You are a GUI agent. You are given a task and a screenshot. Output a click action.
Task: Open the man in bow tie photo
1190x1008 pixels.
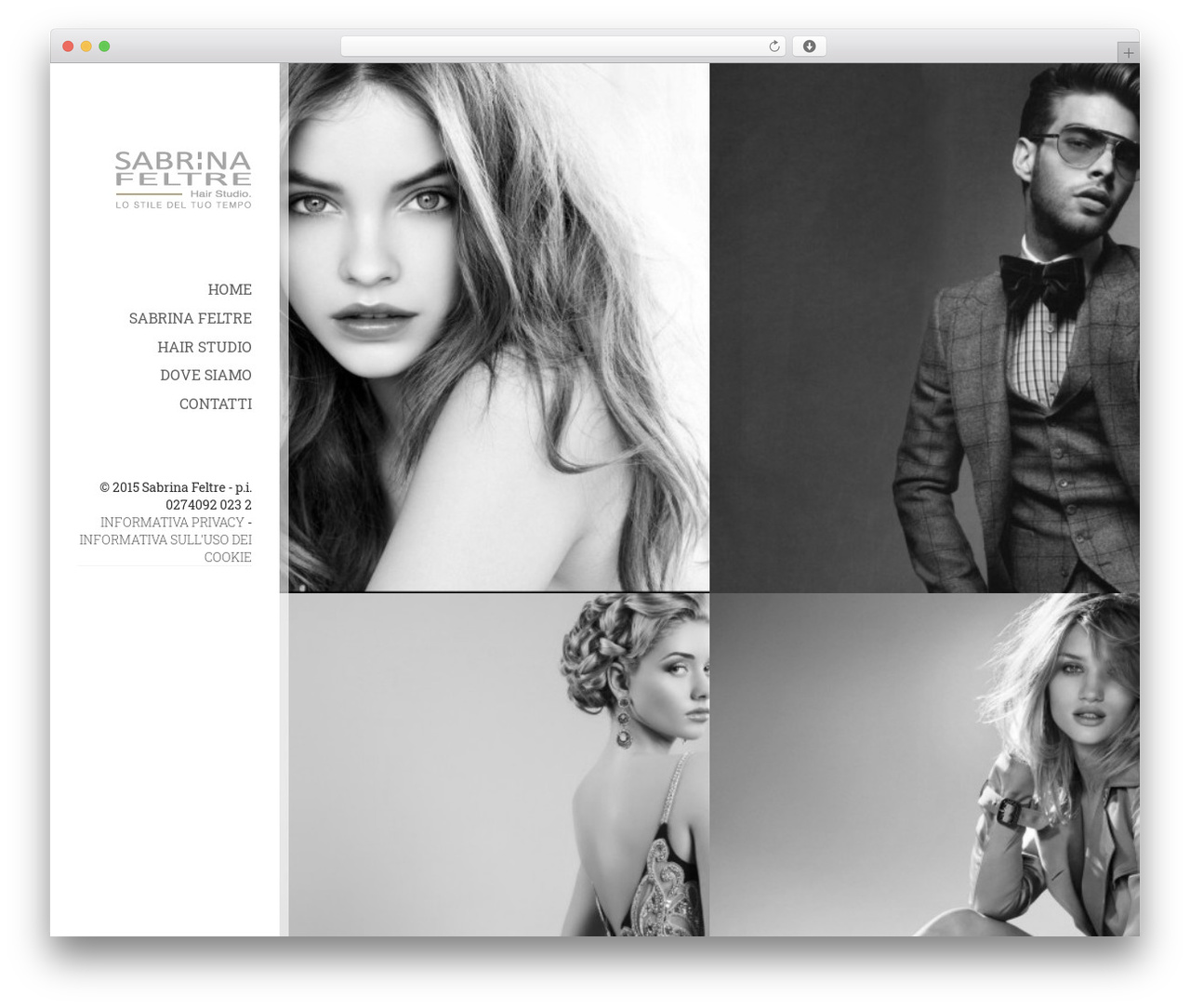(x=924, y=327)
